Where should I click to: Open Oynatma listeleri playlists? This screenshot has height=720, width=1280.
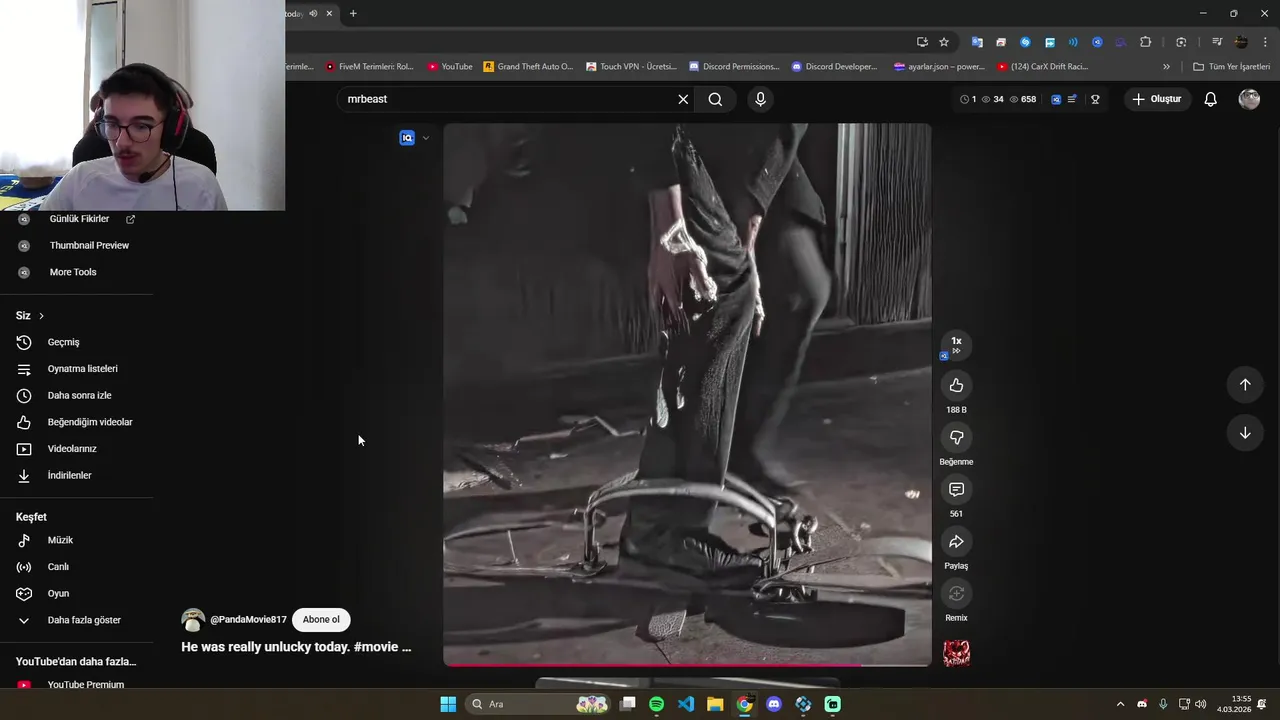coord(82,369)
